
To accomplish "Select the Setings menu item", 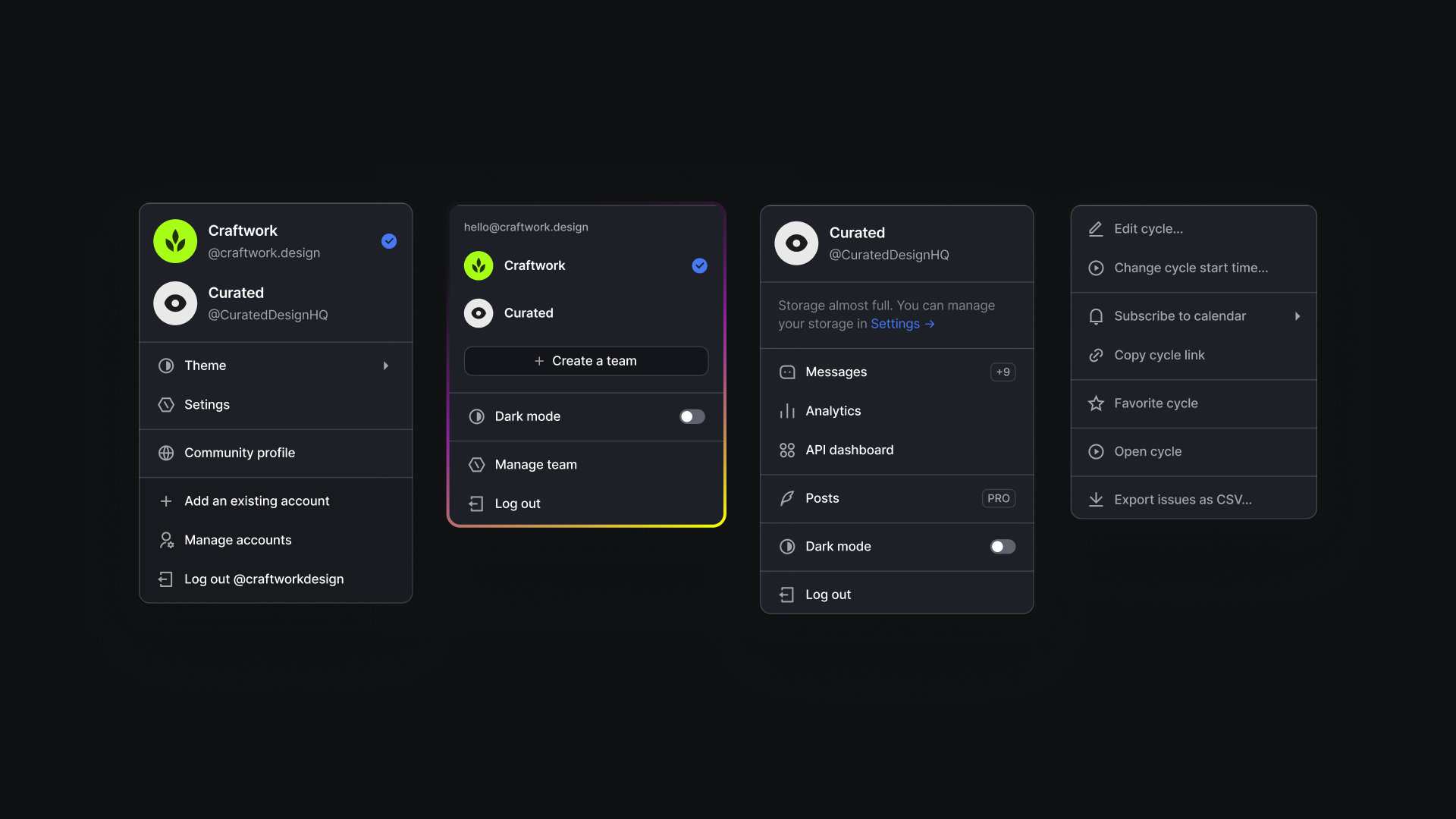I will click(276, 405).
